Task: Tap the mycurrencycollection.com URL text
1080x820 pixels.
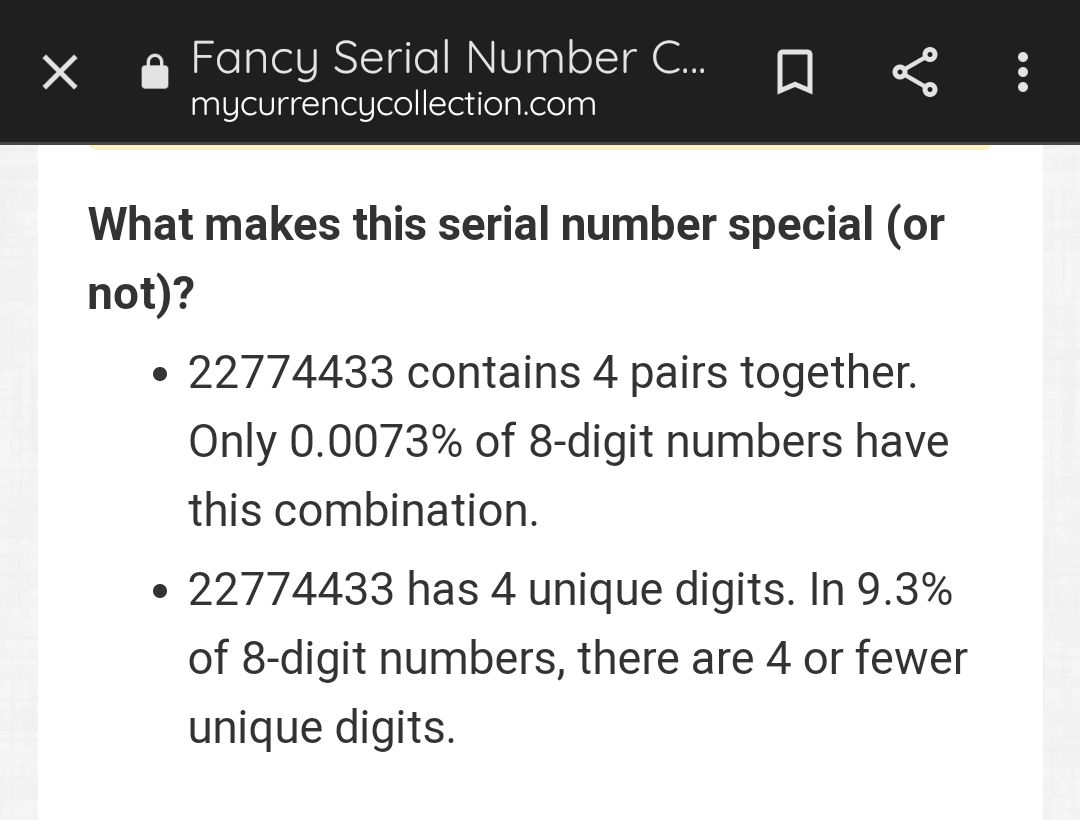Action: coord(393,105)
